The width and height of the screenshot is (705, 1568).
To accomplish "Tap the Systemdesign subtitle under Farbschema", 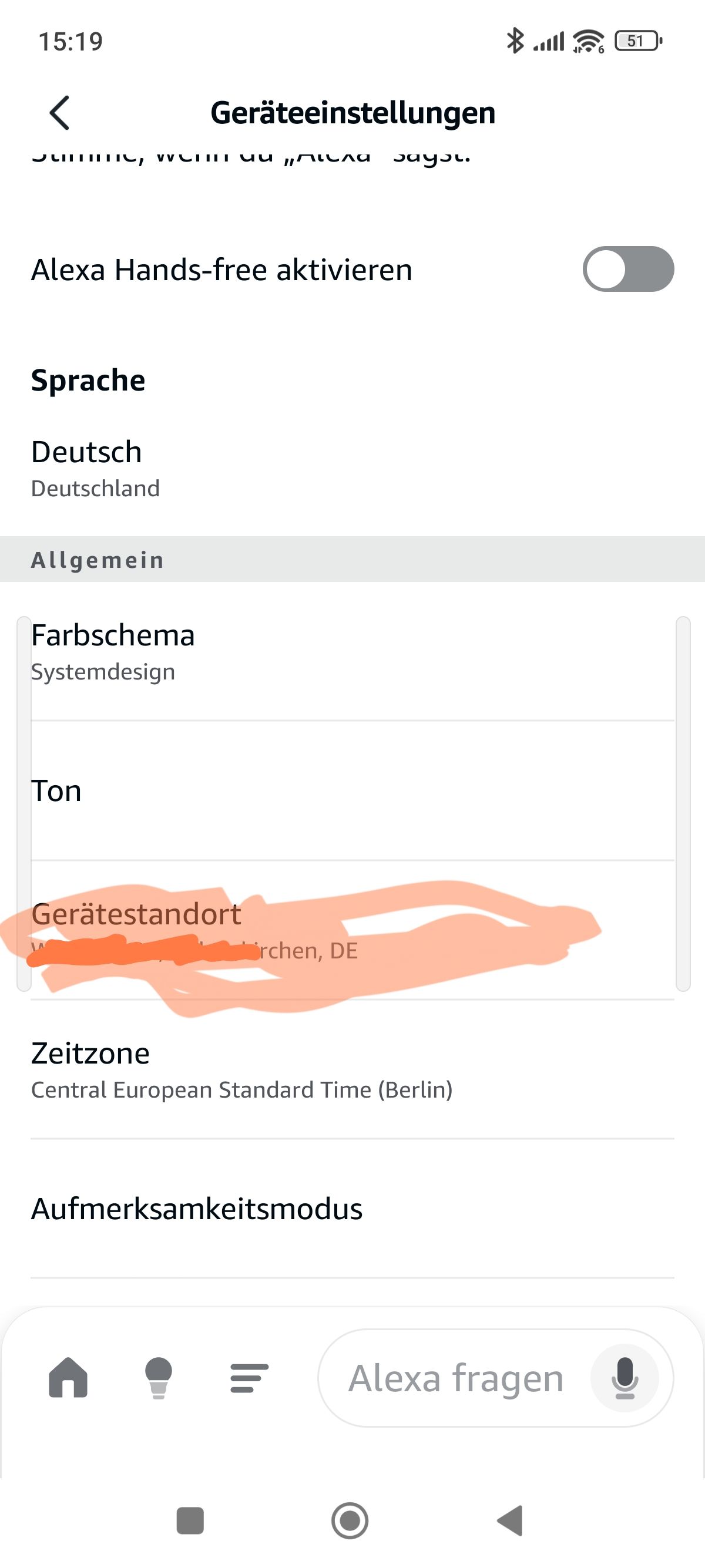I will tap(103, 672).
